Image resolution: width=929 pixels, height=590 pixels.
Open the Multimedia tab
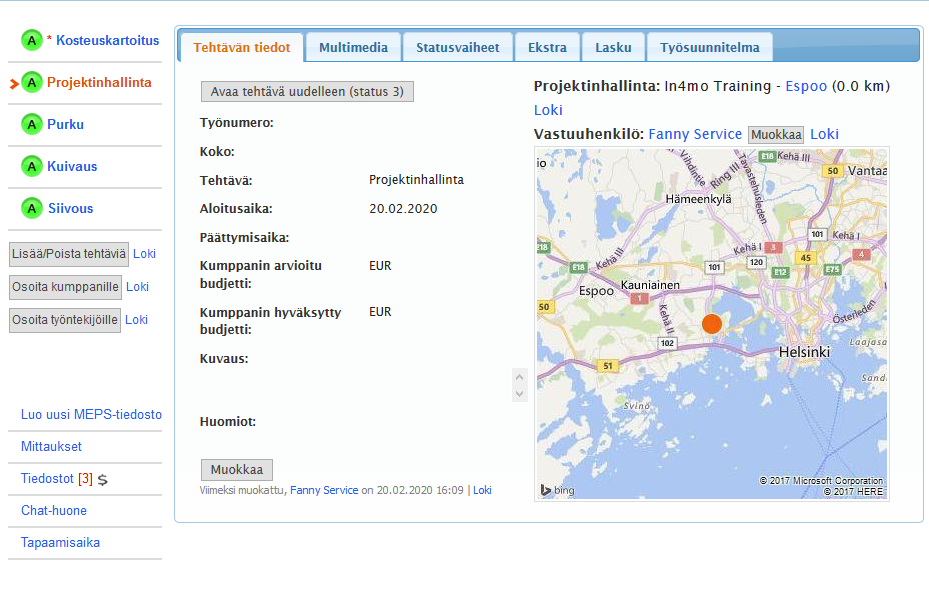click(354, 47)
